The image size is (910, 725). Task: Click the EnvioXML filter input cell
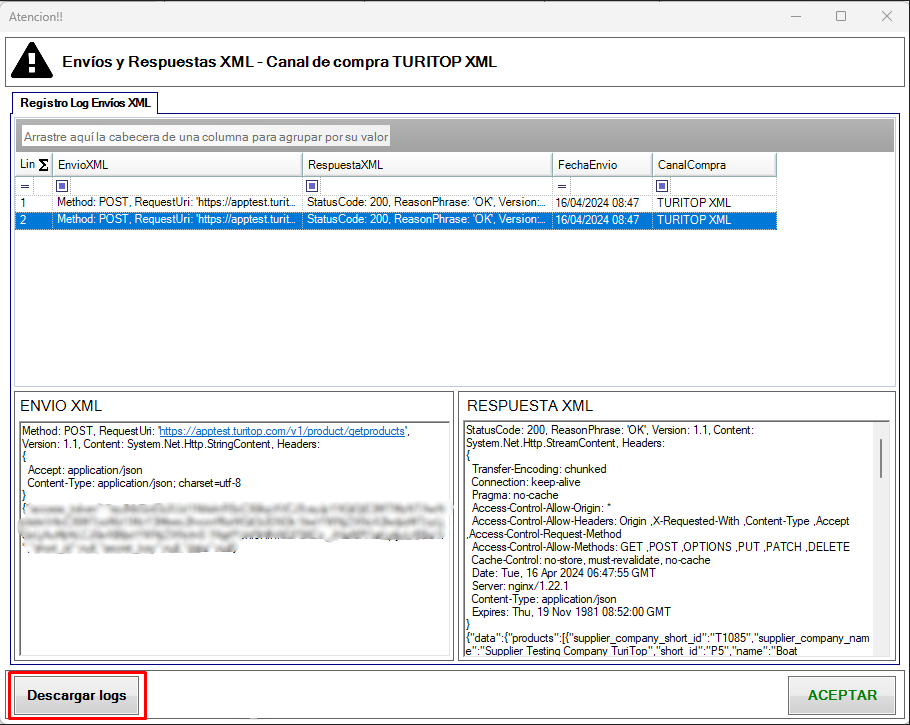(x=185, y=186)
